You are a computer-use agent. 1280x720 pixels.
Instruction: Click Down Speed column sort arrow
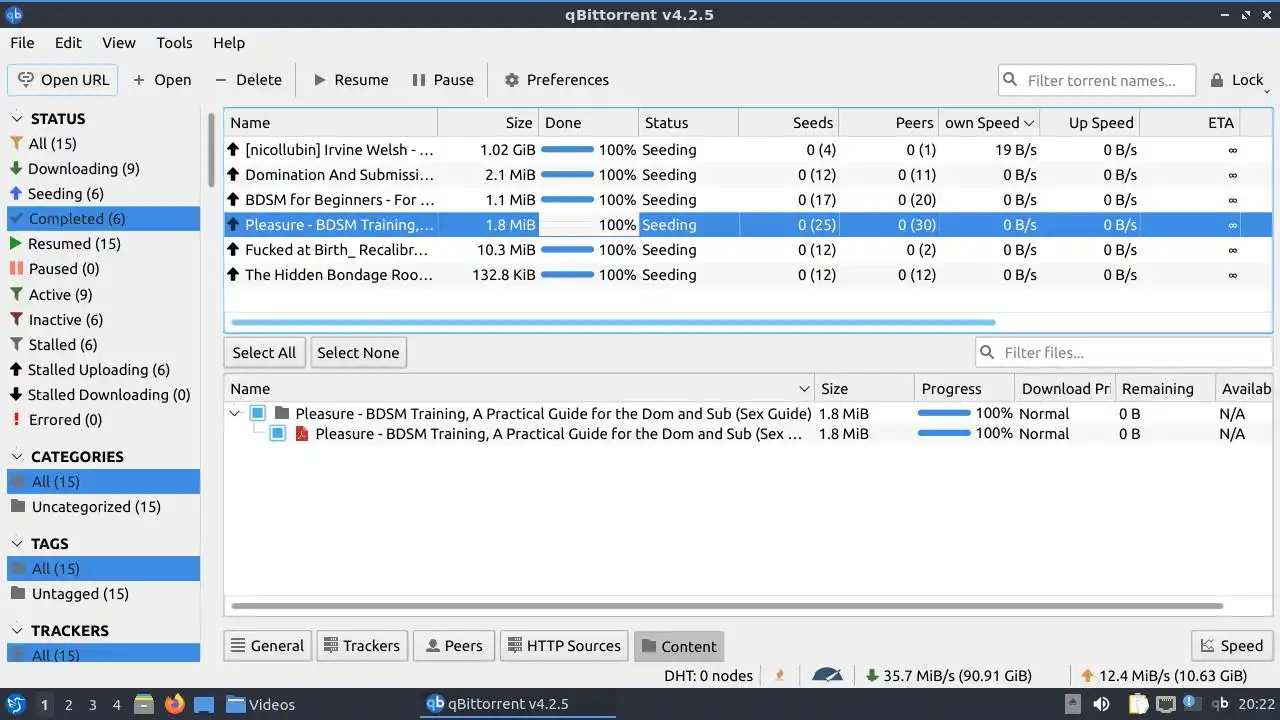pyautogui.click(x=1028, y=123)
